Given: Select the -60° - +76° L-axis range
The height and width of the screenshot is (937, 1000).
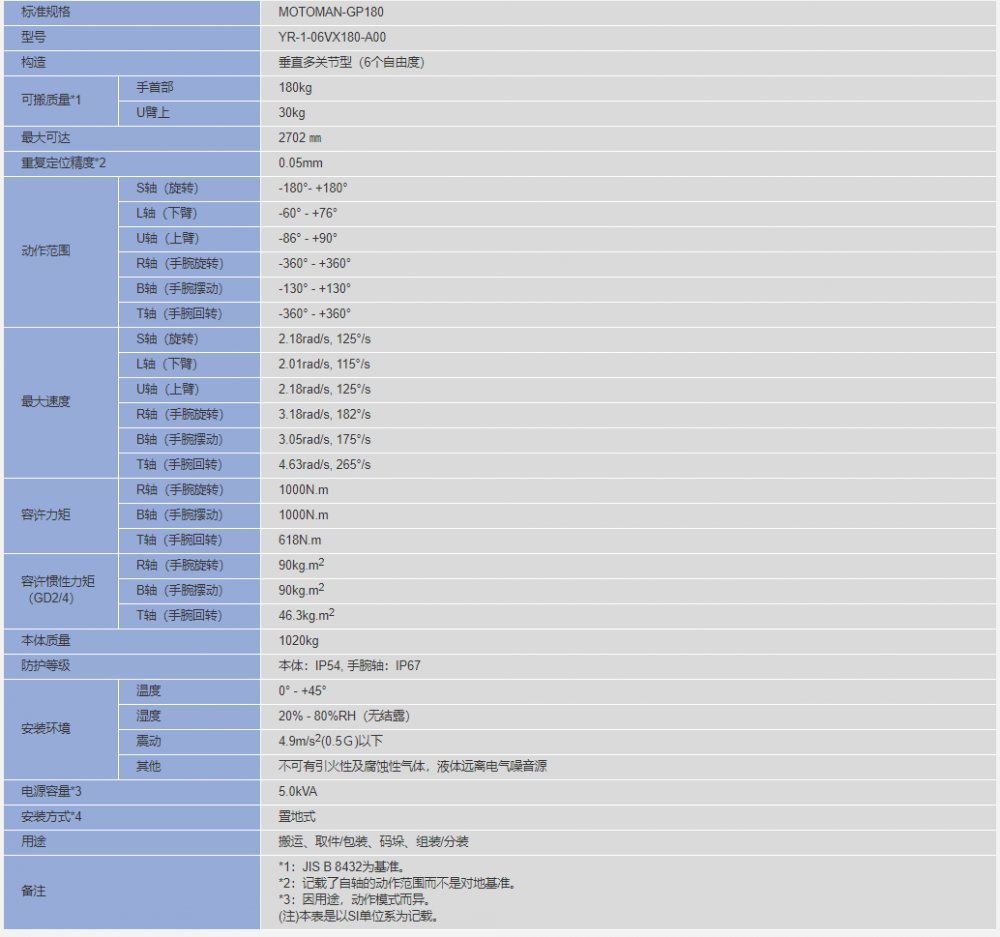Looking at the screenshot, I should point(307,213).
